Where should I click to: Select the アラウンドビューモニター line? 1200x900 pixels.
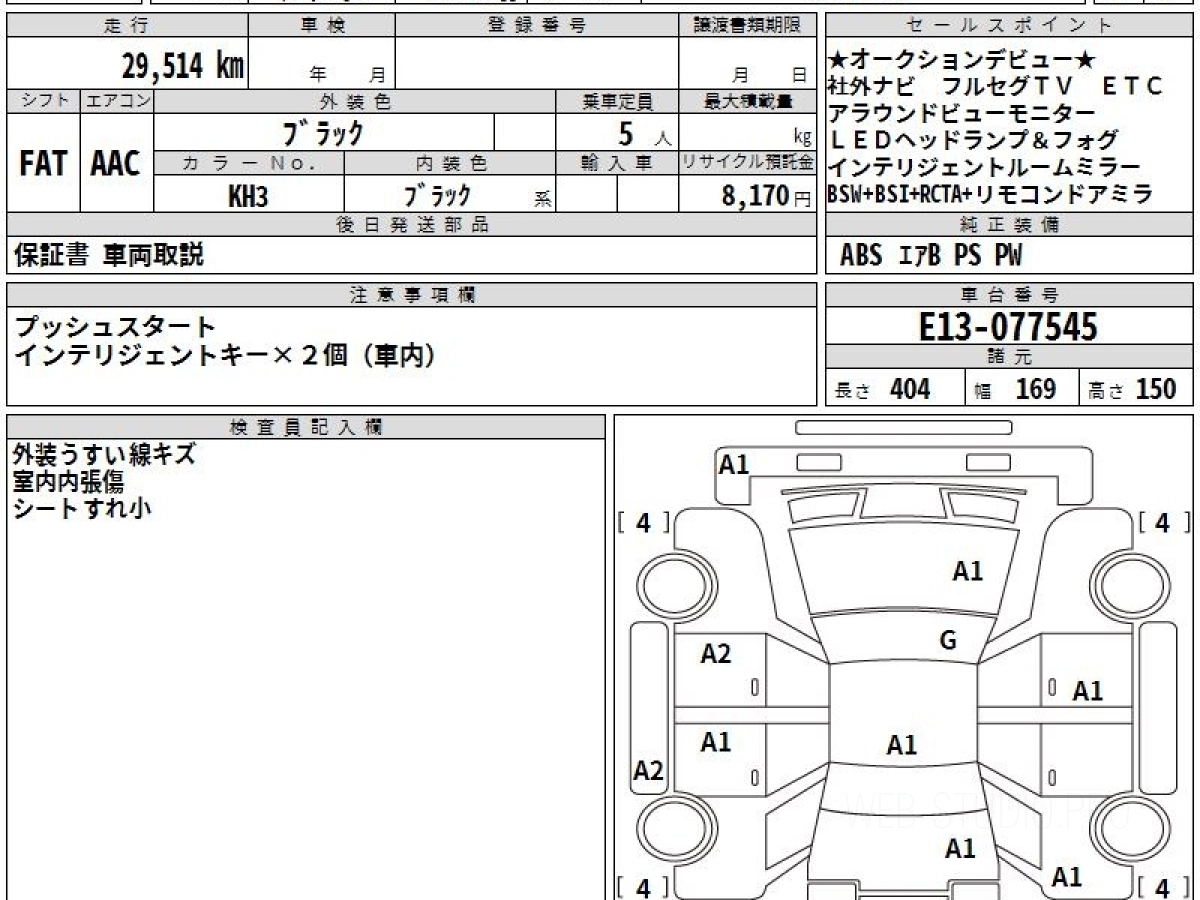point(962,113)
